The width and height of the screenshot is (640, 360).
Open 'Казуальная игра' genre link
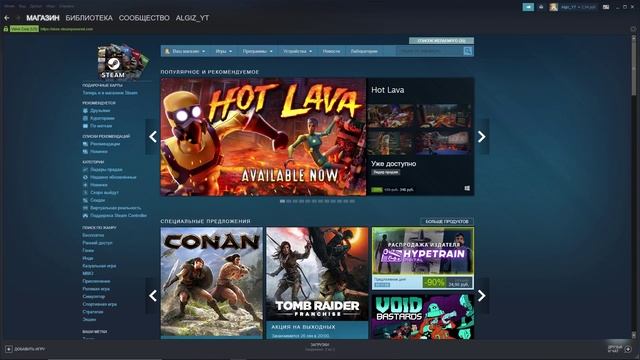coord(99,266)
